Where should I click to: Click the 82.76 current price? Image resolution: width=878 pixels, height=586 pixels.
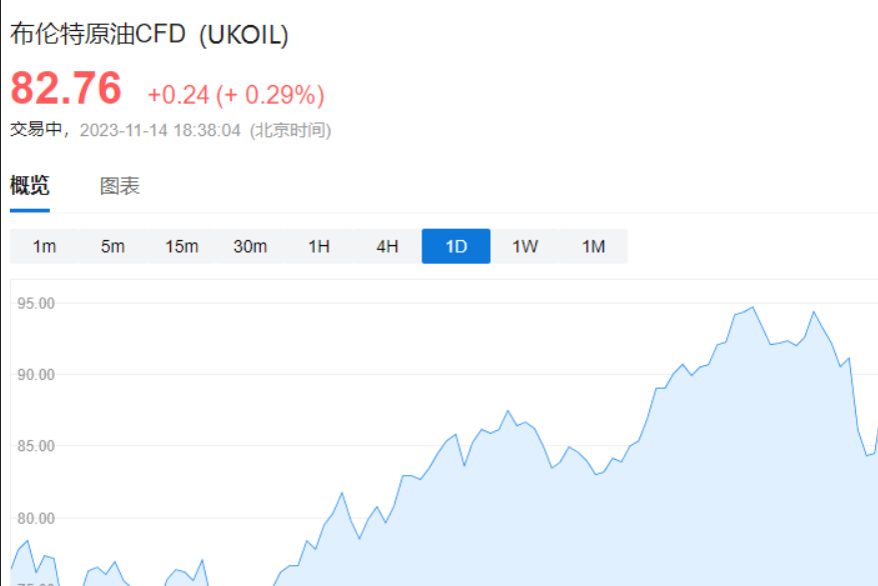tap(66, 88)
